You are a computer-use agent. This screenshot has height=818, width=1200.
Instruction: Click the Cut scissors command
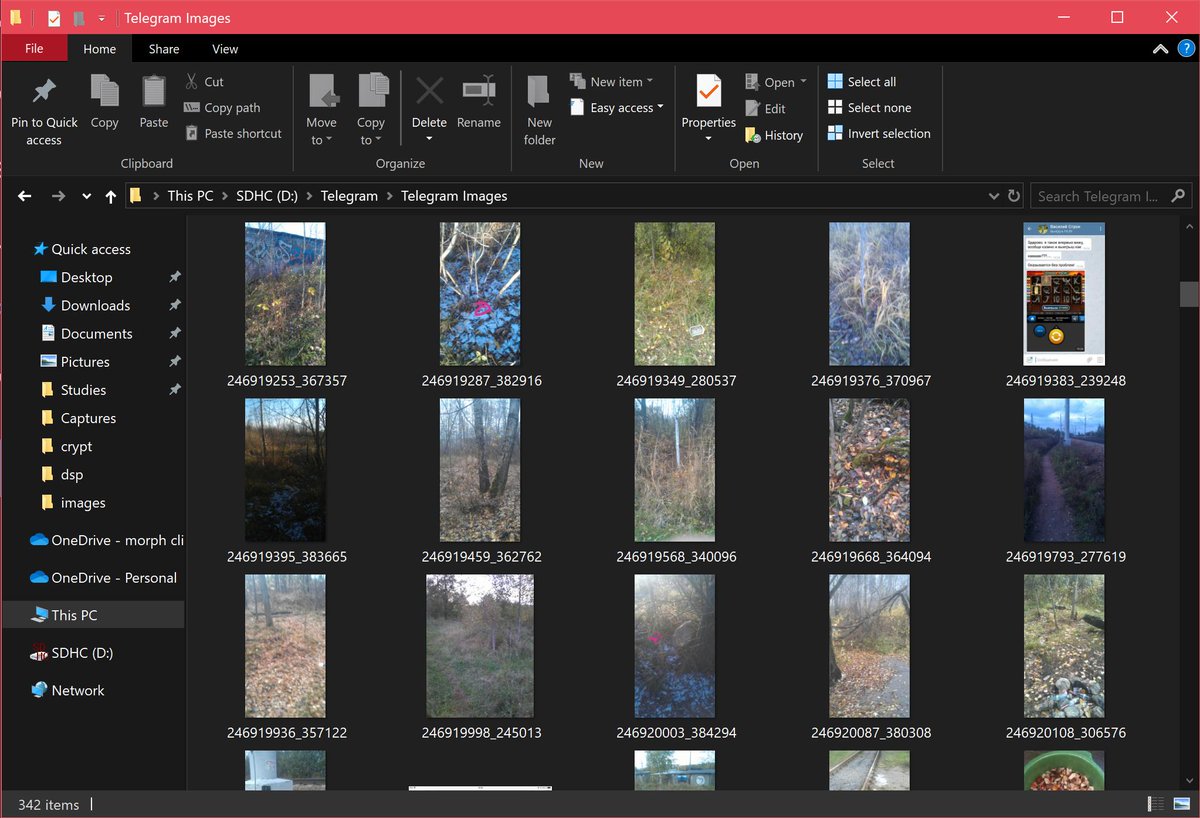[x=204, y=81]
